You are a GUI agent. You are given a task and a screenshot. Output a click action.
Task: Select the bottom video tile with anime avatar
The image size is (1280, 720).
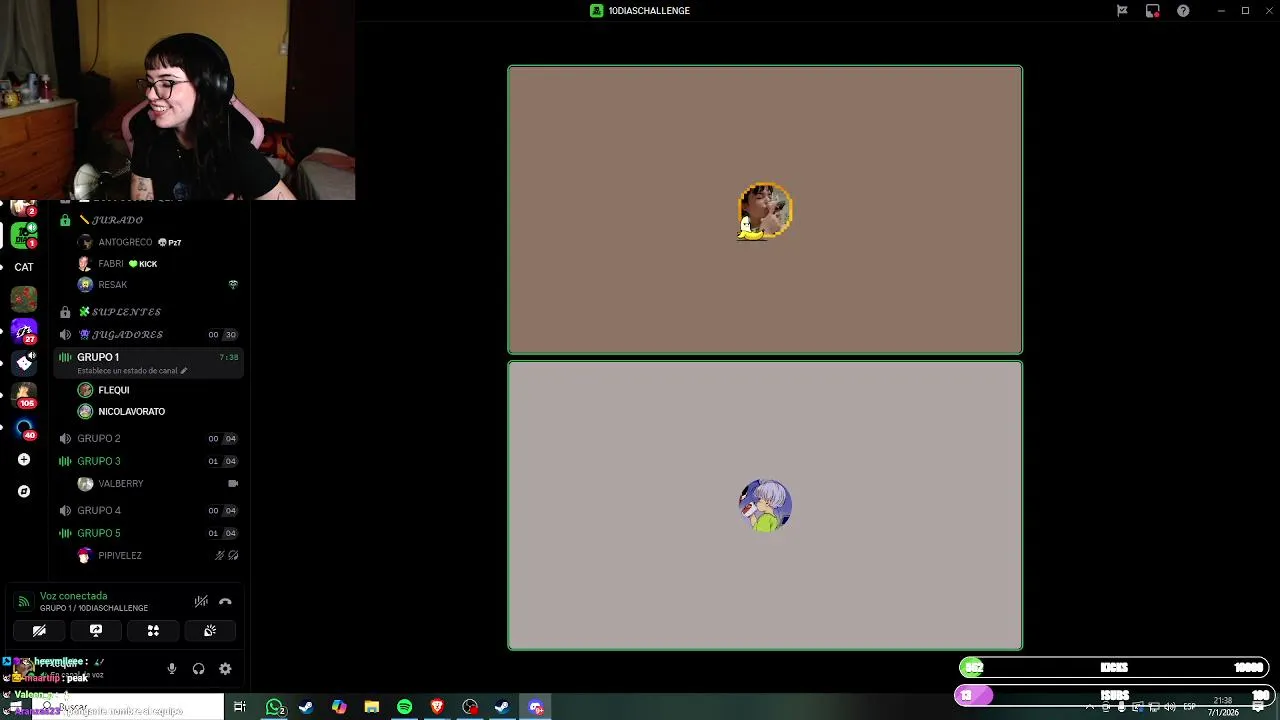click(x=765, y=506)
